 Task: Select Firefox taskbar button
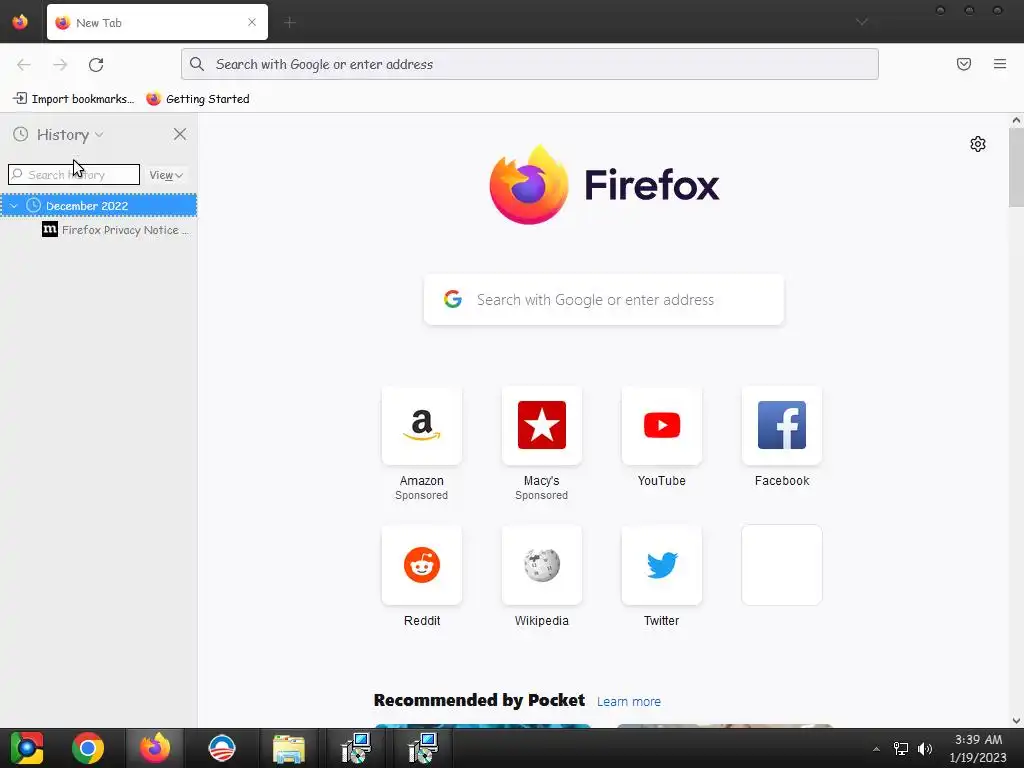(x=155, y=748)
